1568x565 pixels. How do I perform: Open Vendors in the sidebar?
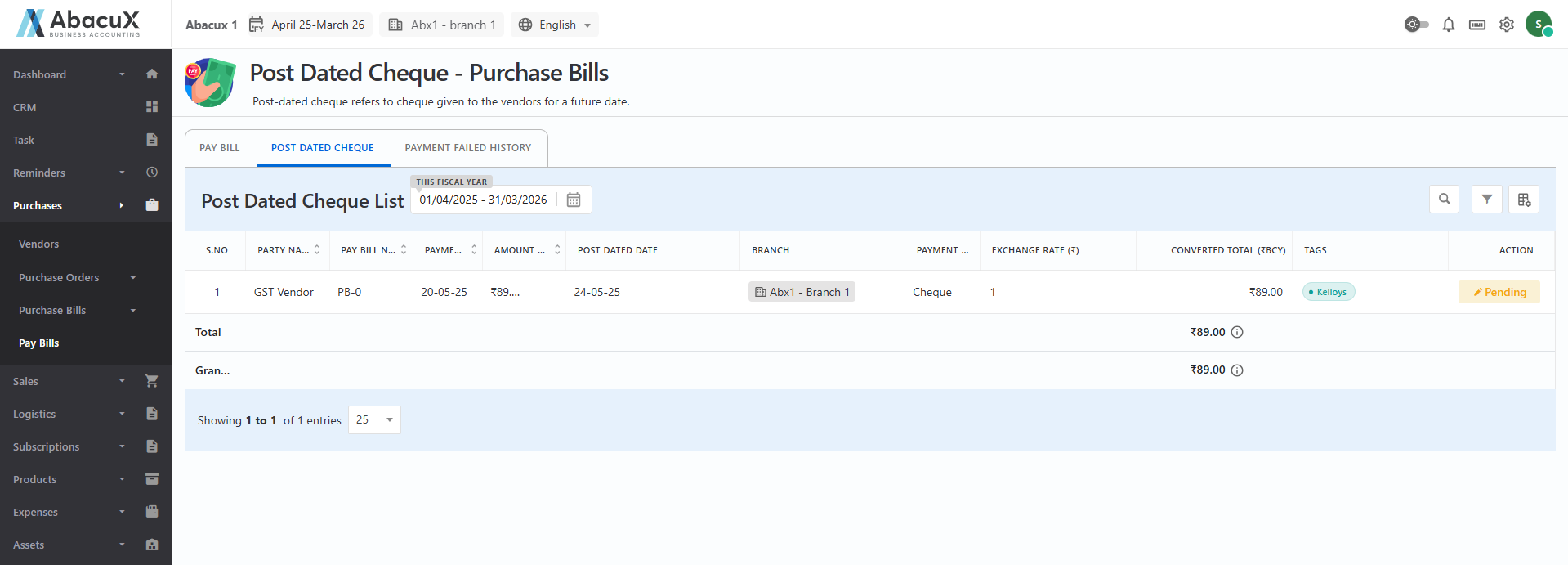39,244
